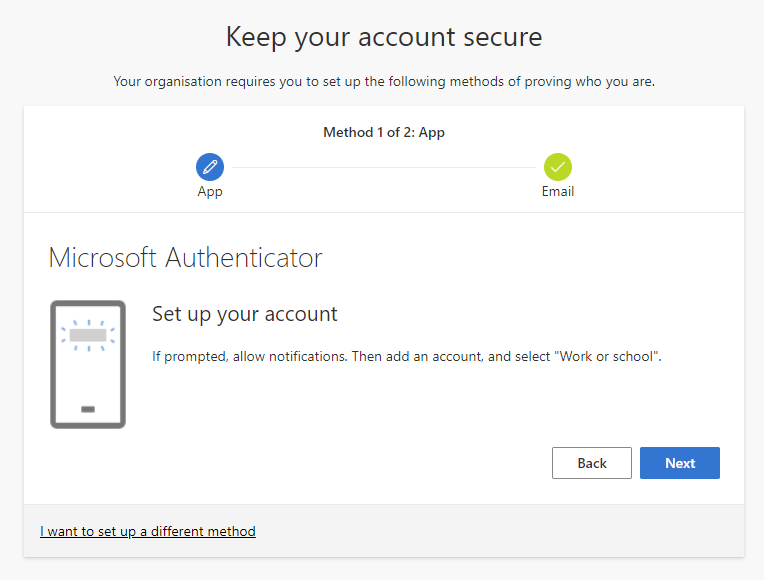
Task: Select the Email step label
Action: 558,191
